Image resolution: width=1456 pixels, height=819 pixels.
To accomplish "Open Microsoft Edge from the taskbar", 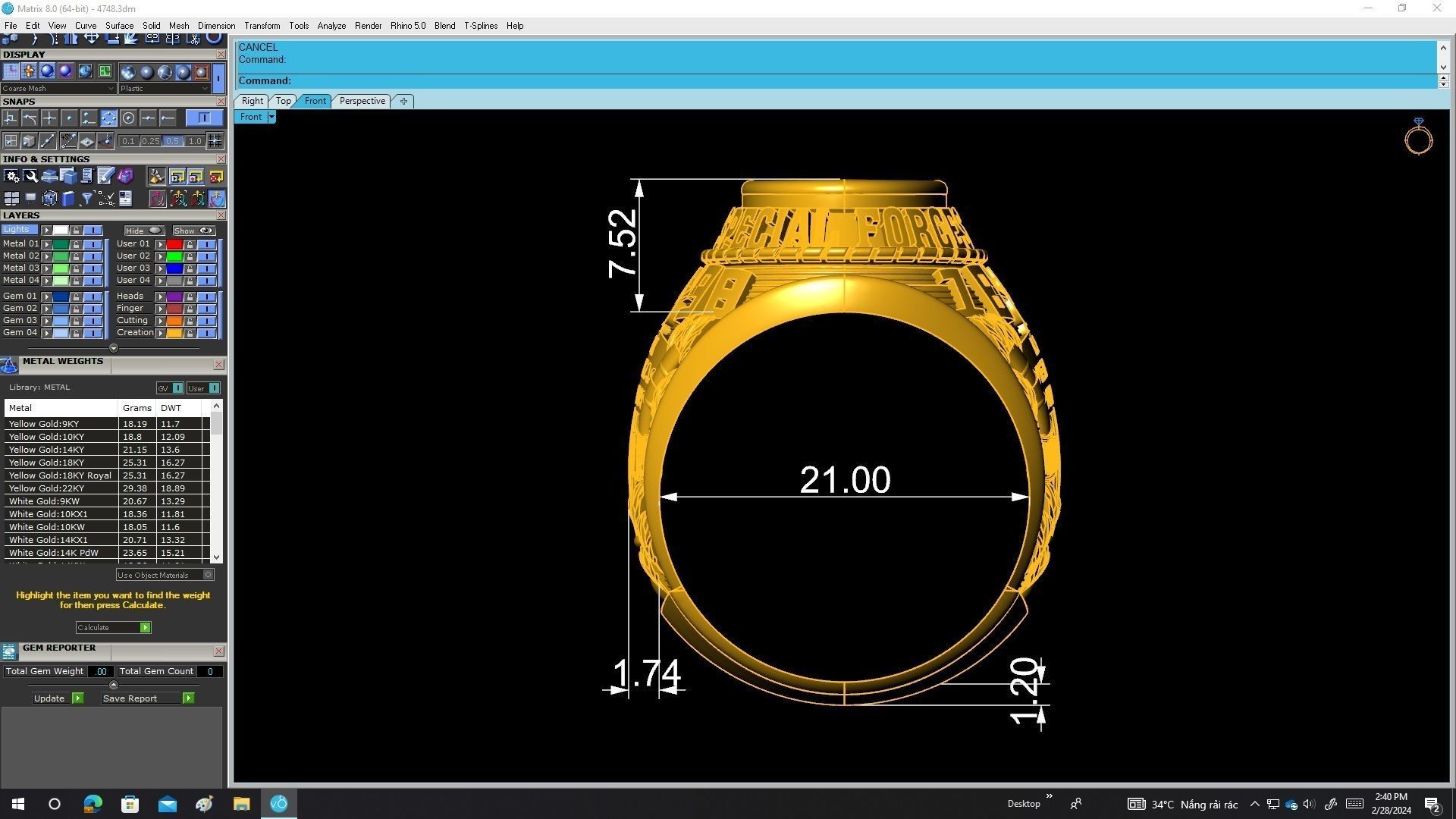I will click(x=93, y=804).
